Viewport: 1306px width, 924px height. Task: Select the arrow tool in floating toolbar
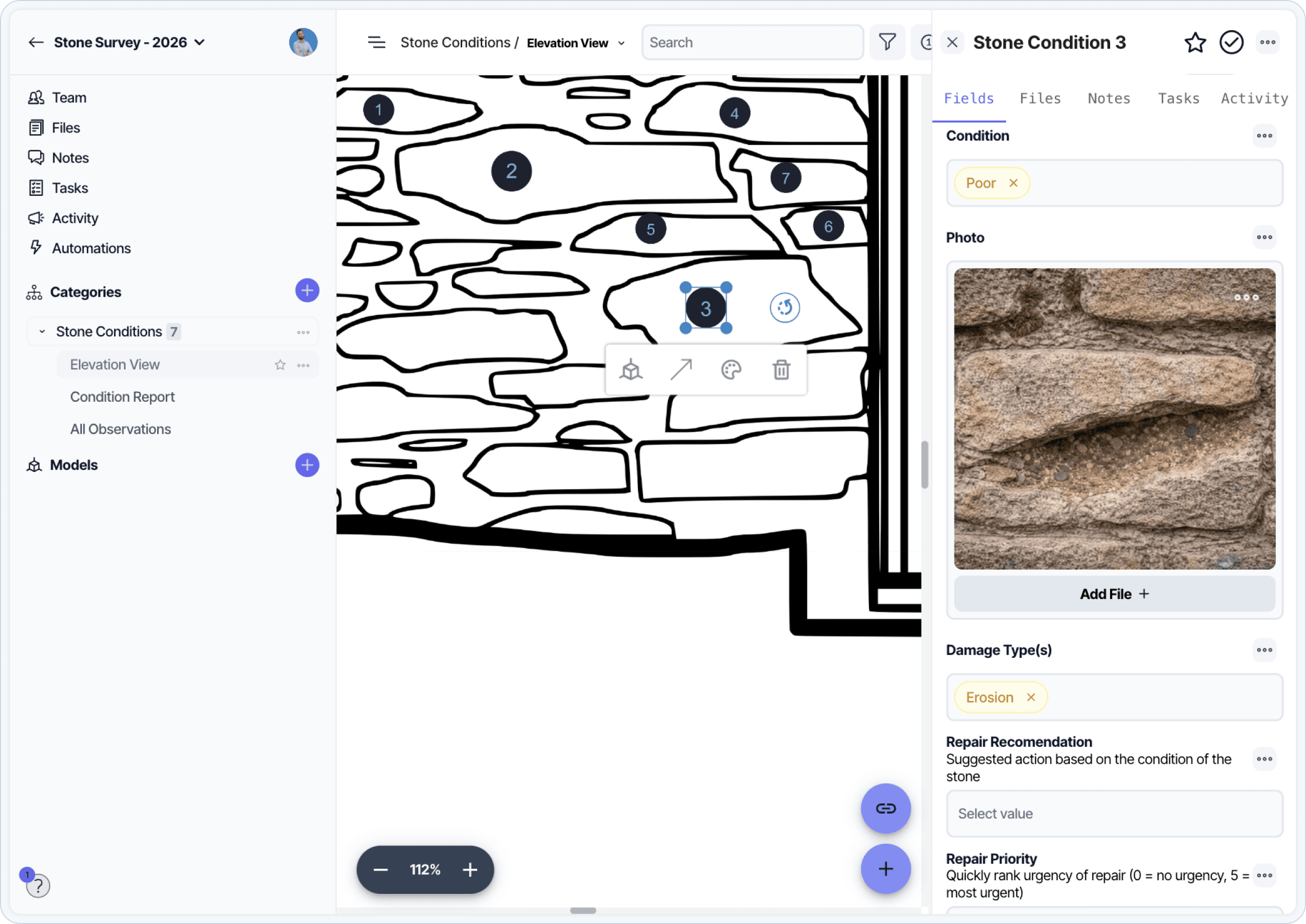point(681,370)
